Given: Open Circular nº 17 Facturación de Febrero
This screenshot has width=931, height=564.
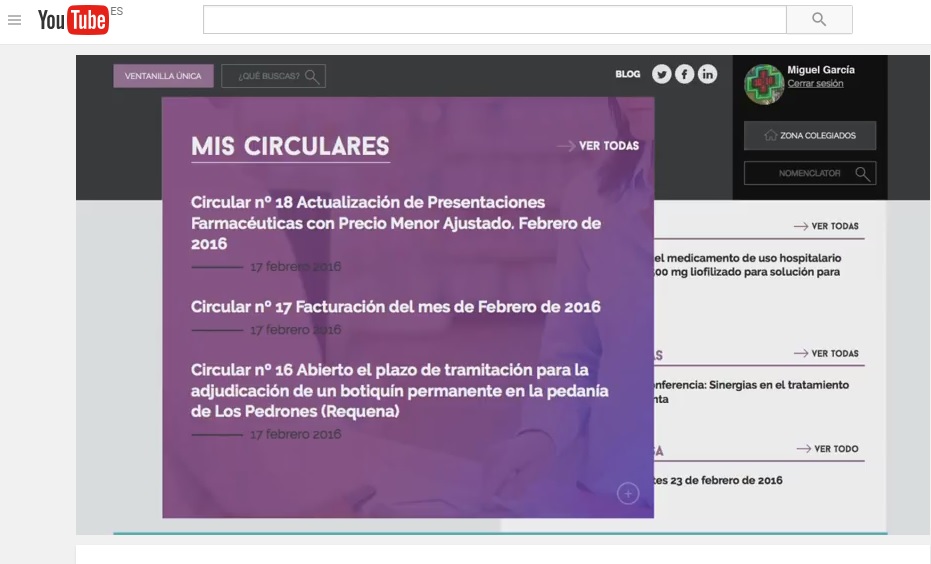Looking at the screenshot, I should click(x=396, y=307).
